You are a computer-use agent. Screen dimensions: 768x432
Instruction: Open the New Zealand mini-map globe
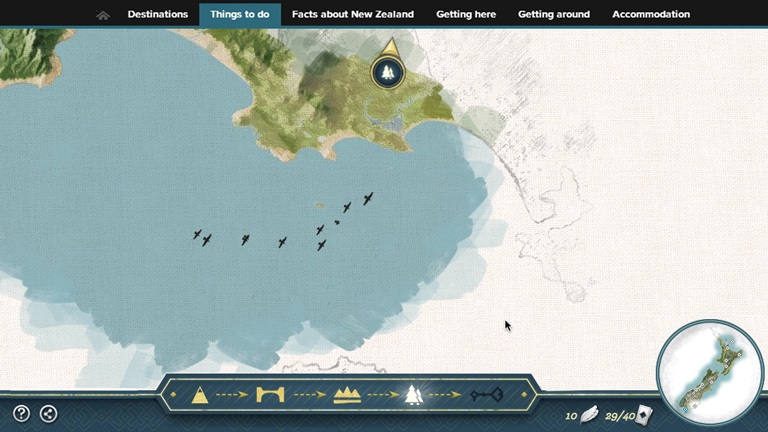pyautogui.click(x=710, y=373)
